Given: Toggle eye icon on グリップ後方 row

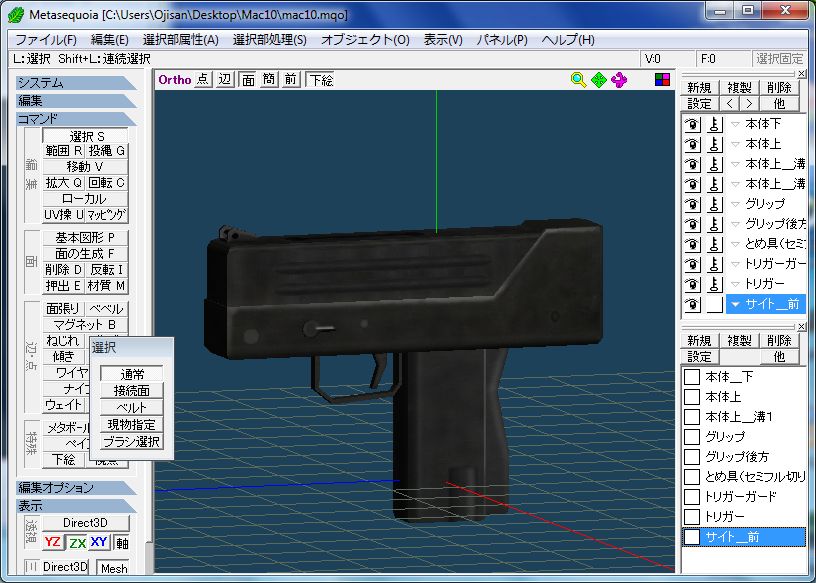Looking at the screenshot, I should [692, 224].
